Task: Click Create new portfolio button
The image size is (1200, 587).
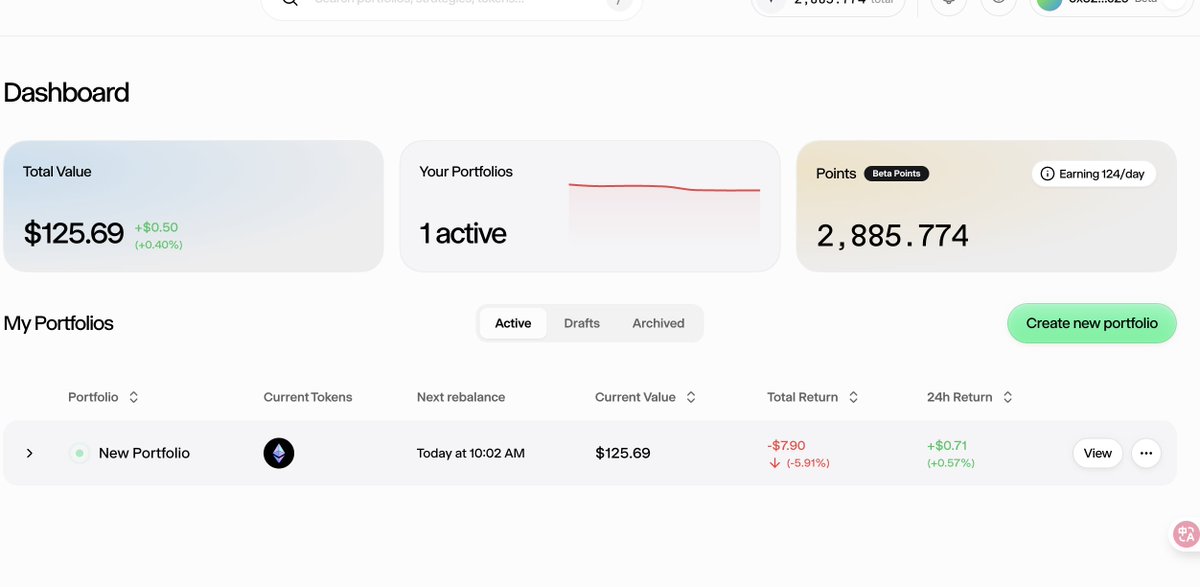Action: 1092,323
